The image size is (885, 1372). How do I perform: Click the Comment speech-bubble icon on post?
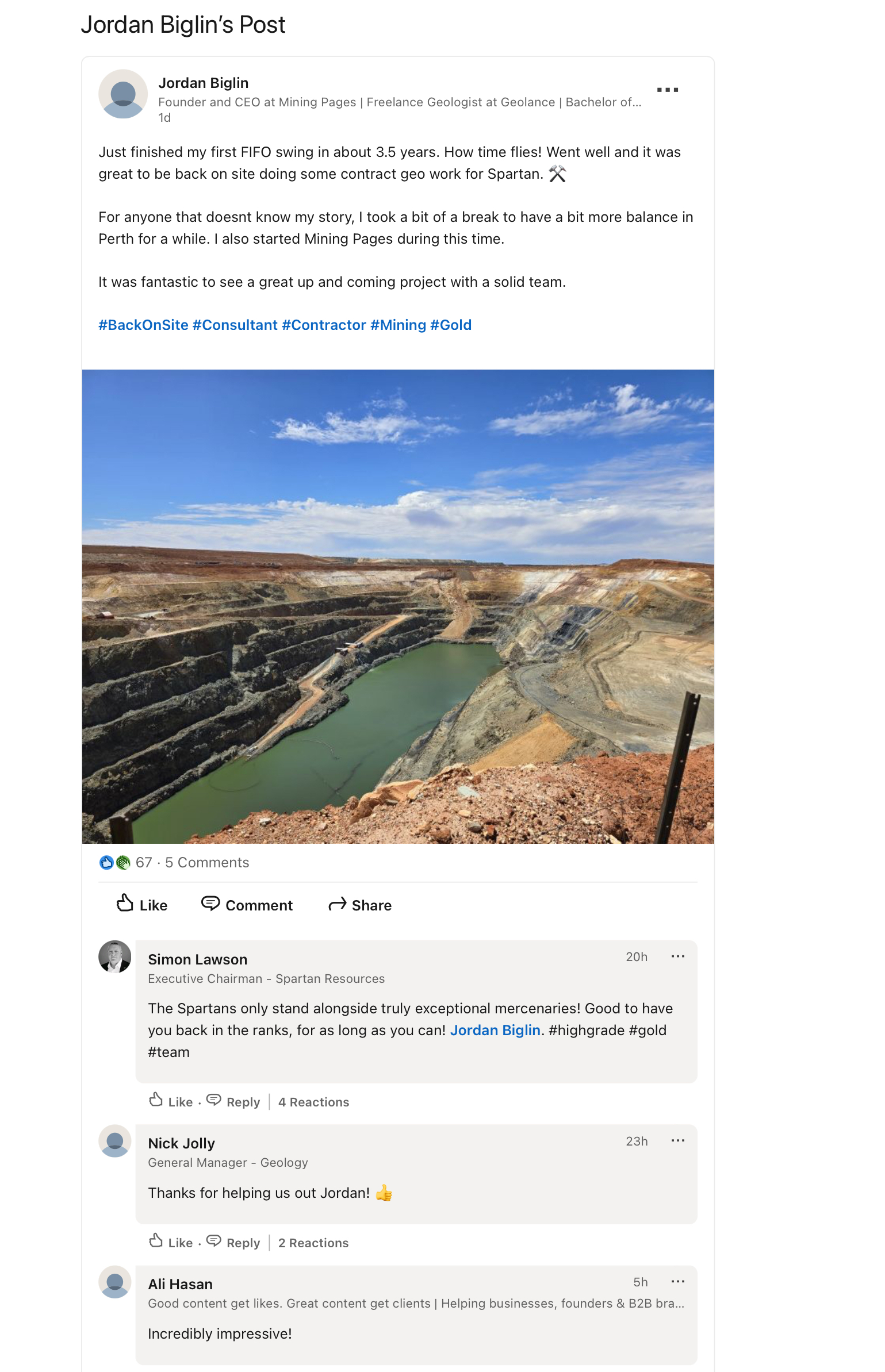tap(210, 904)
